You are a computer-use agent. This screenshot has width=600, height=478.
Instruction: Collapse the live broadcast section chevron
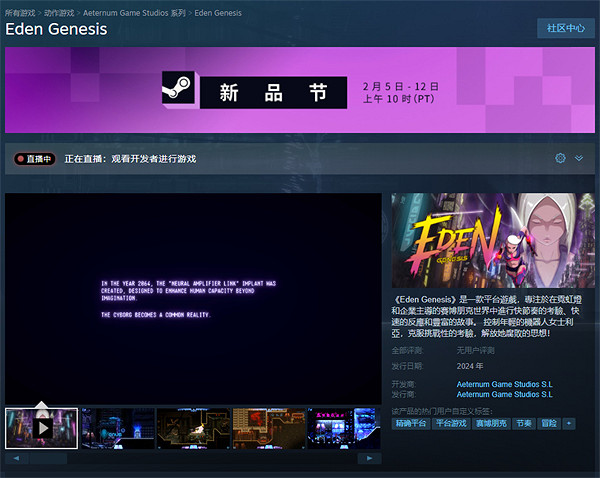coord(578,159)
